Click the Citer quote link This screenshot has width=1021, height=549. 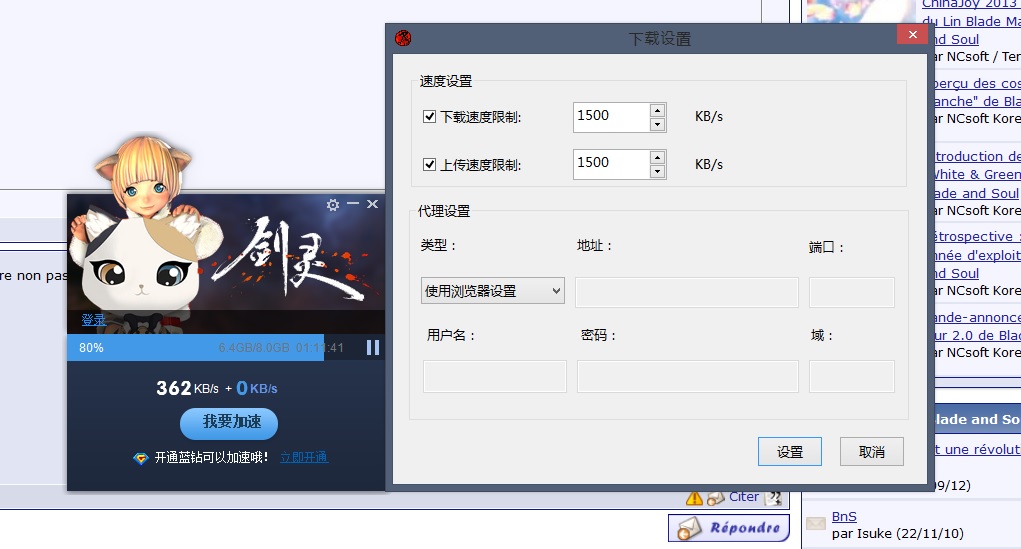[x=744, y=497]
